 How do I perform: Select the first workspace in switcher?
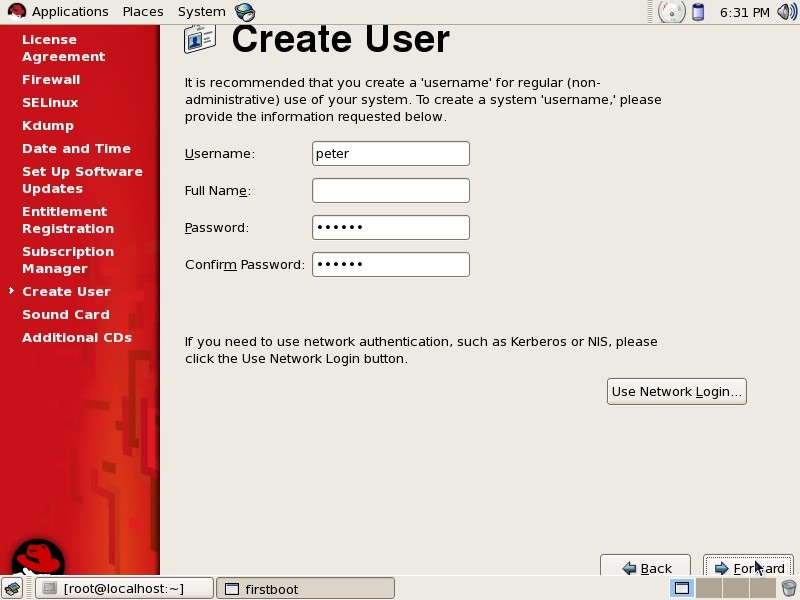pos(682,588)
